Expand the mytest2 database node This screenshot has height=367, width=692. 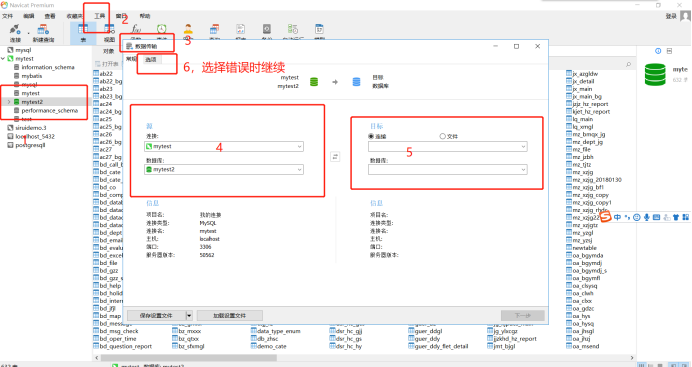click(9, 102)
